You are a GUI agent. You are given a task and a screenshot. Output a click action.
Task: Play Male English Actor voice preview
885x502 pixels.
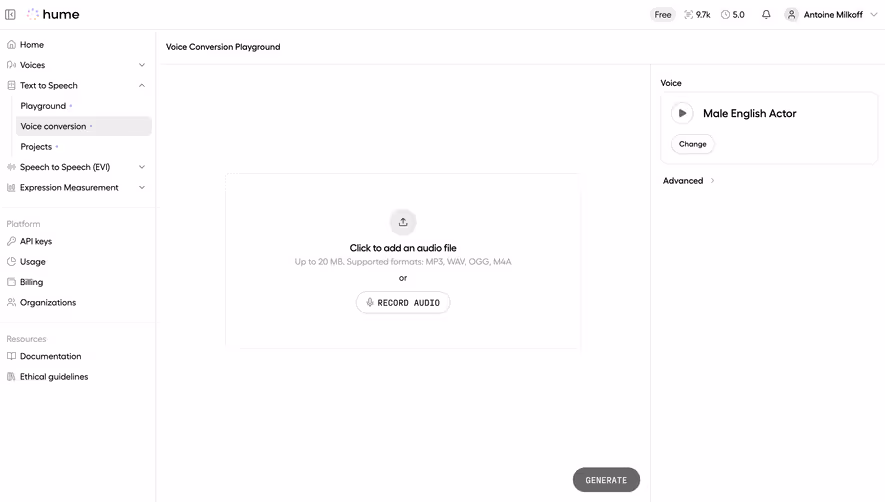682,113
